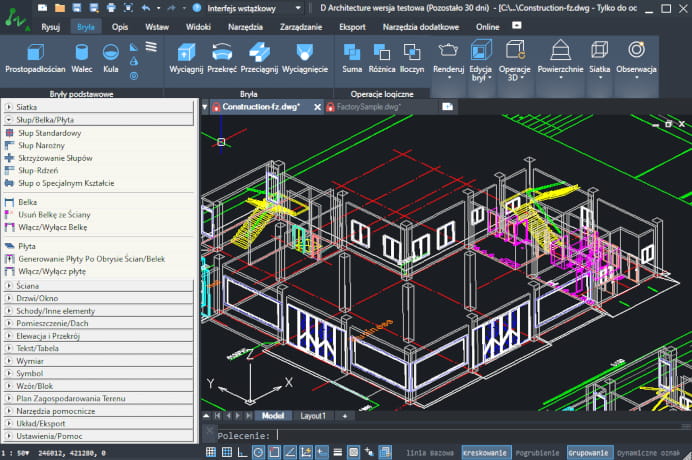The width and height of the screenshot is (692, 460).
Task: Click the Wyciągnij extrude tool
Action: 186,58
